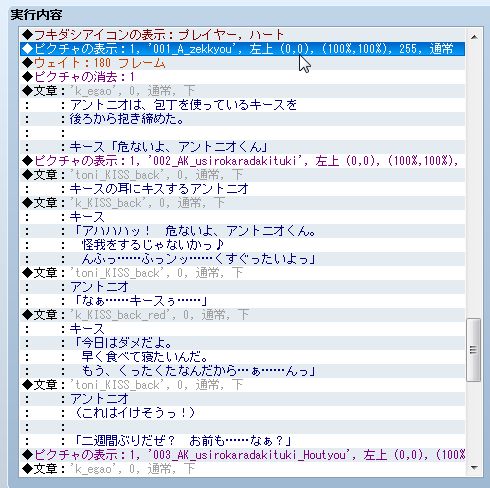The image size is (490, 488).
Task: Click the scrollbar down arrow
Action: (x=474, y=468)
